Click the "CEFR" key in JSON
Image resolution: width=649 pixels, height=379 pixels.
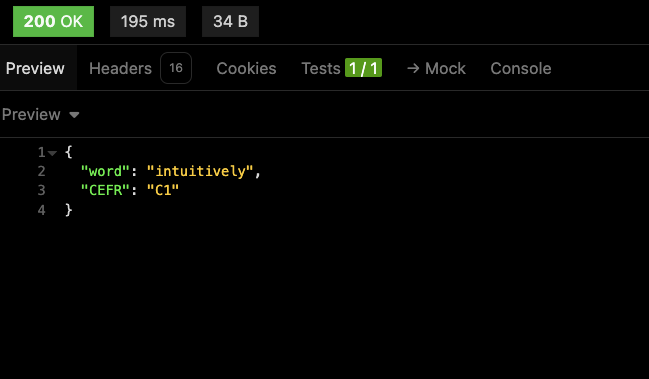pos(105,190)
